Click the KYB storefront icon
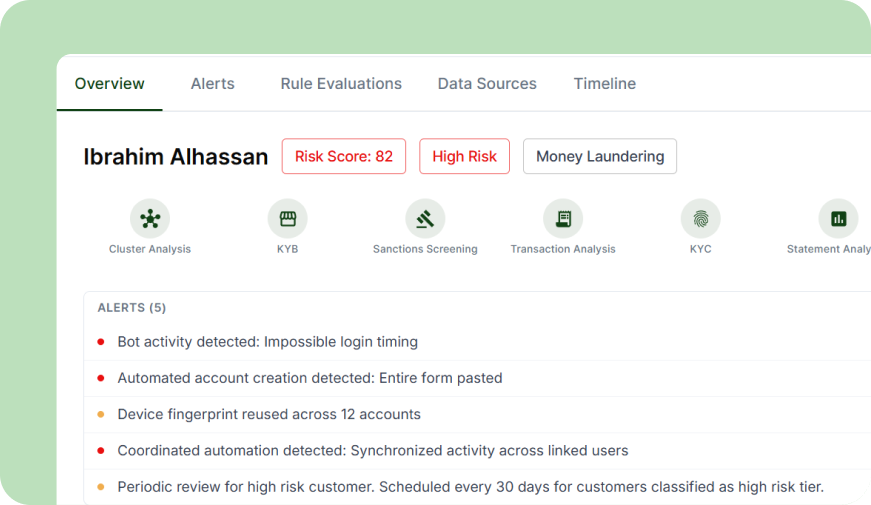This screenshot has height=505, width=871. [x=287, y=218]
